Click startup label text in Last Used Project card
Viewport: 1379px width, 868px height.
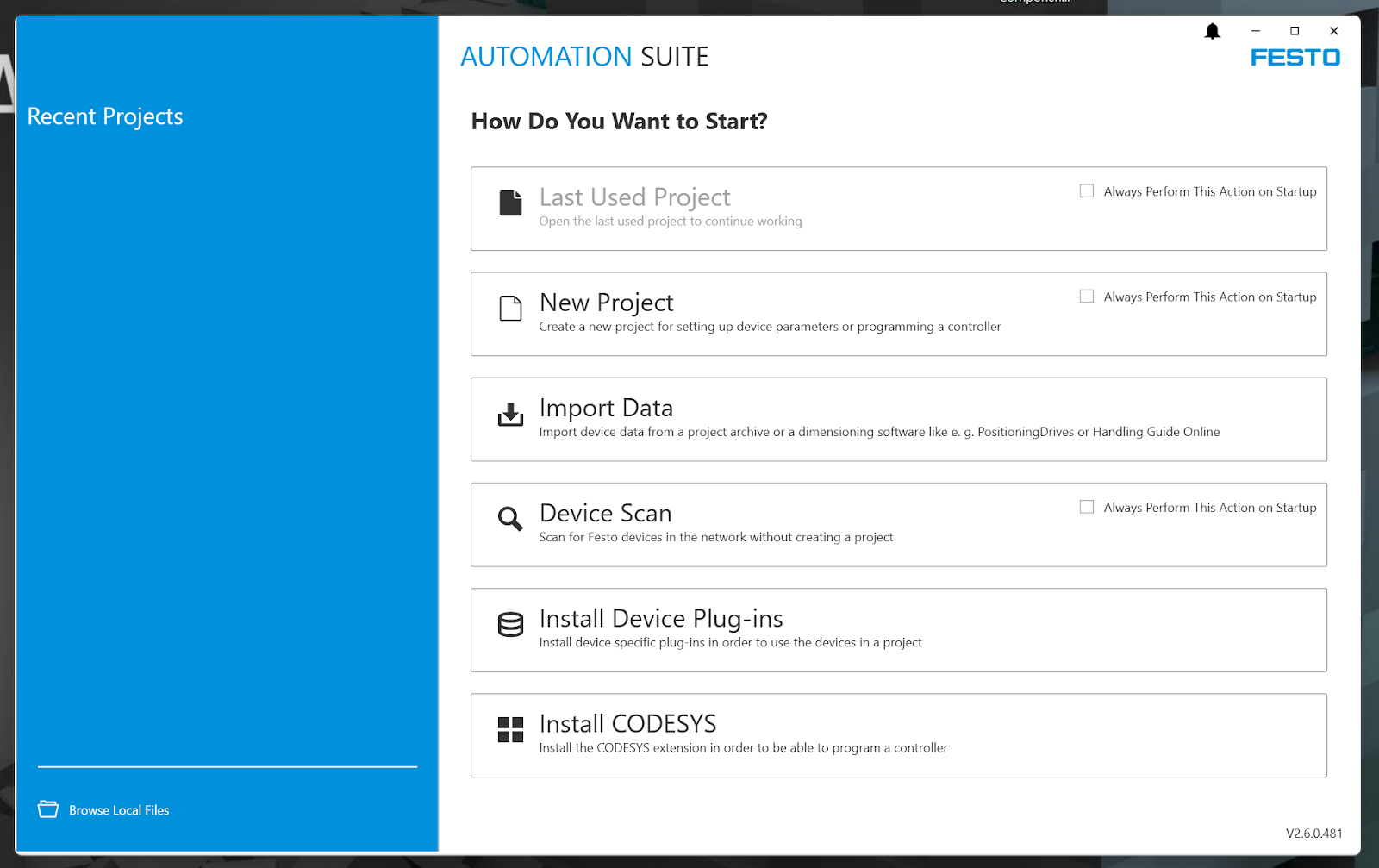pyautogui.click(x=1210, y=191)
